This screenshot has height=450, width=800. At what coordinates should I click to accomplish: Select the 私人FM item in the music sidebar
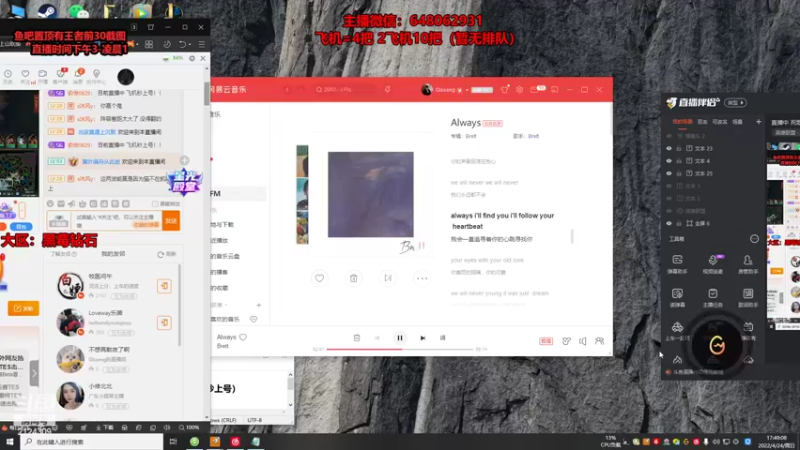(238, 193)
